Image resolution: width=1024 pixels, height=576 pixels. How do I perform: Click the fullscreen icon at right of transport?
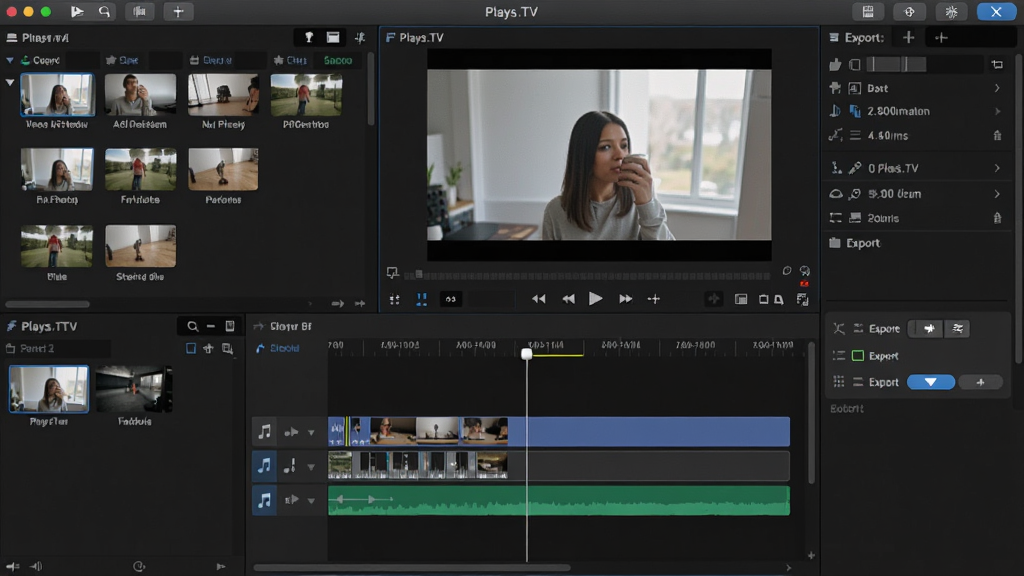coord(803,299)
